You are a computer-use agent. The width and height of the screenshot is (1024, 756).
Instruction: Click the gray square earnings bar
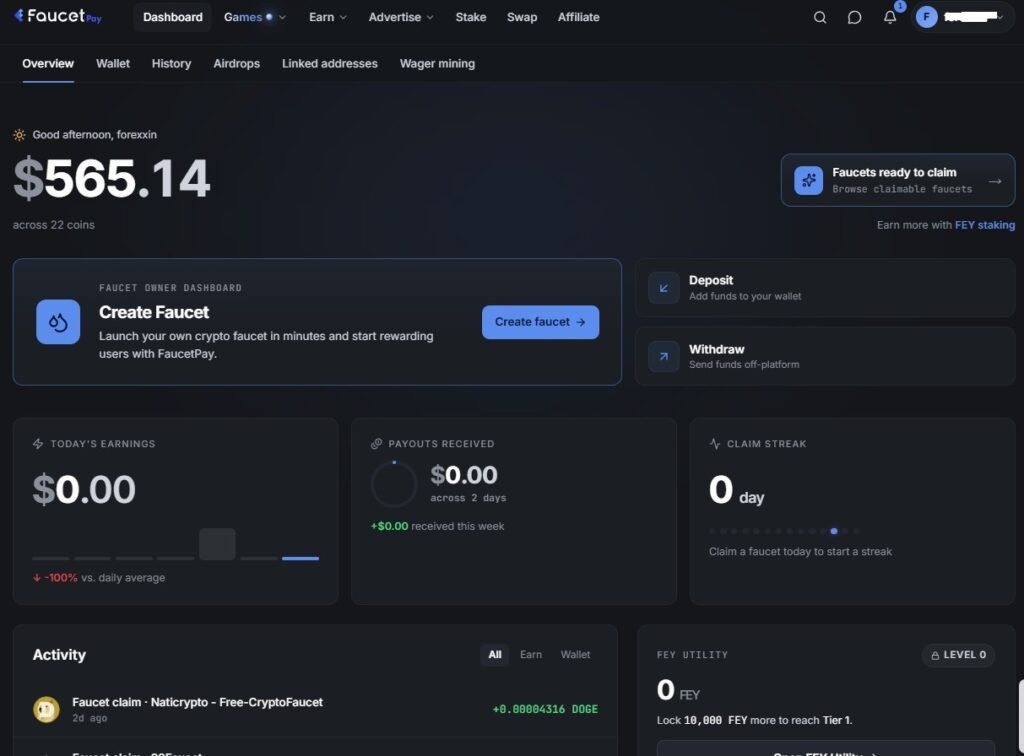tap(217, 544)
